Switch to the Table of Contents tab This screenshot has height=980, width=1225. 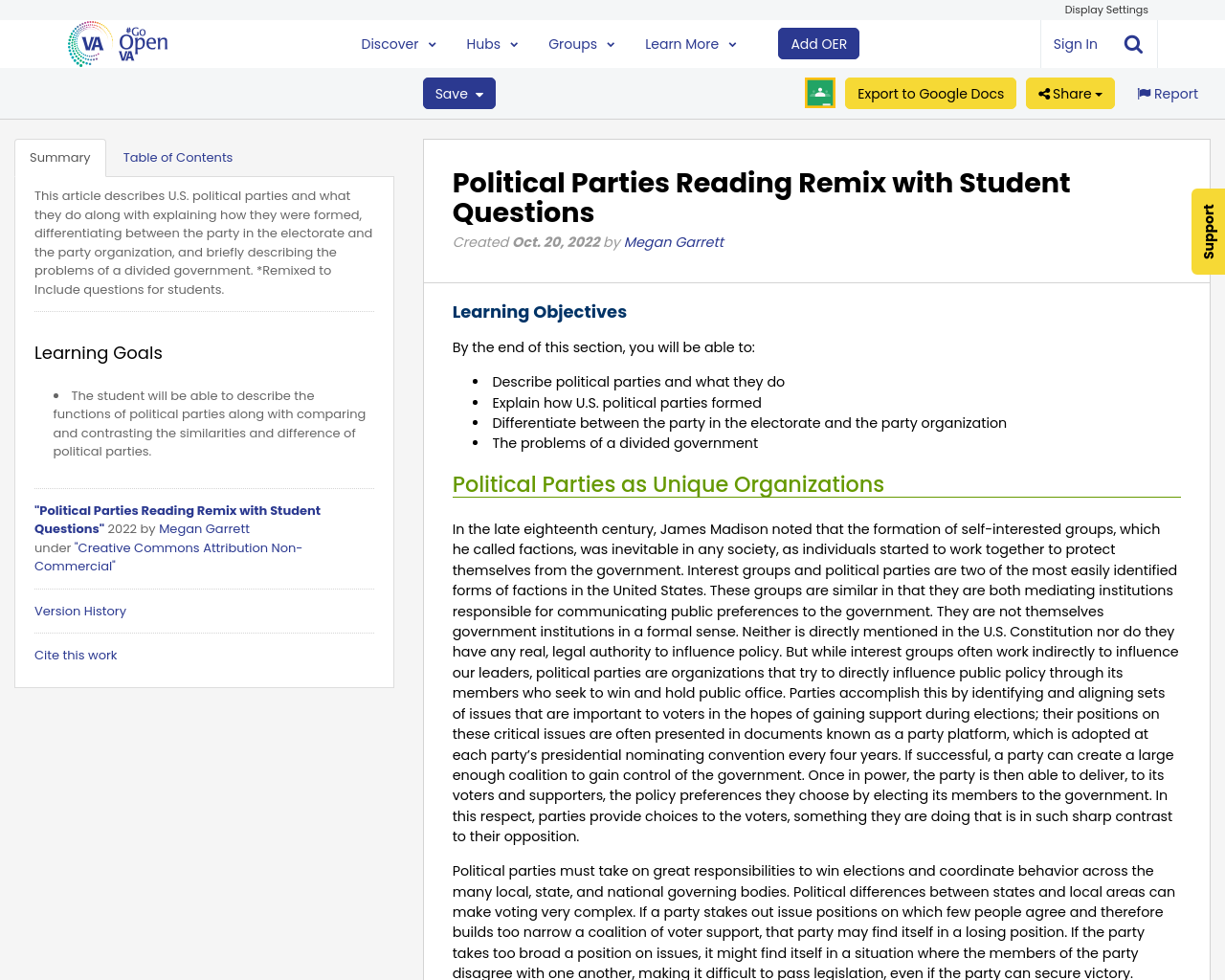(177, 155)
